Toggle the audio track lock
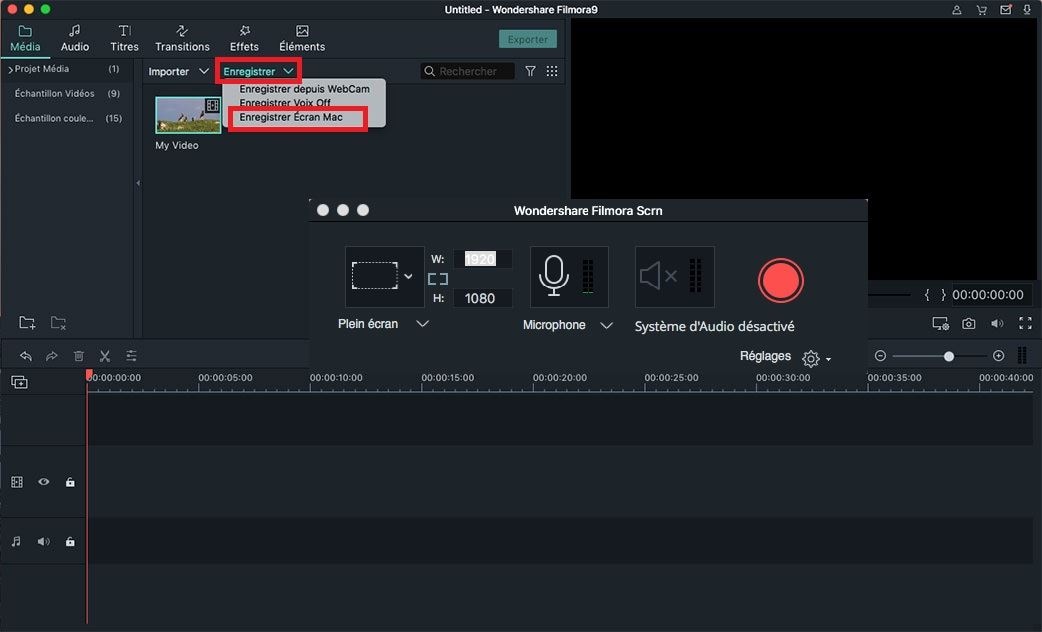The height and width of the screenshot is (632, 1042). [70, 542]
